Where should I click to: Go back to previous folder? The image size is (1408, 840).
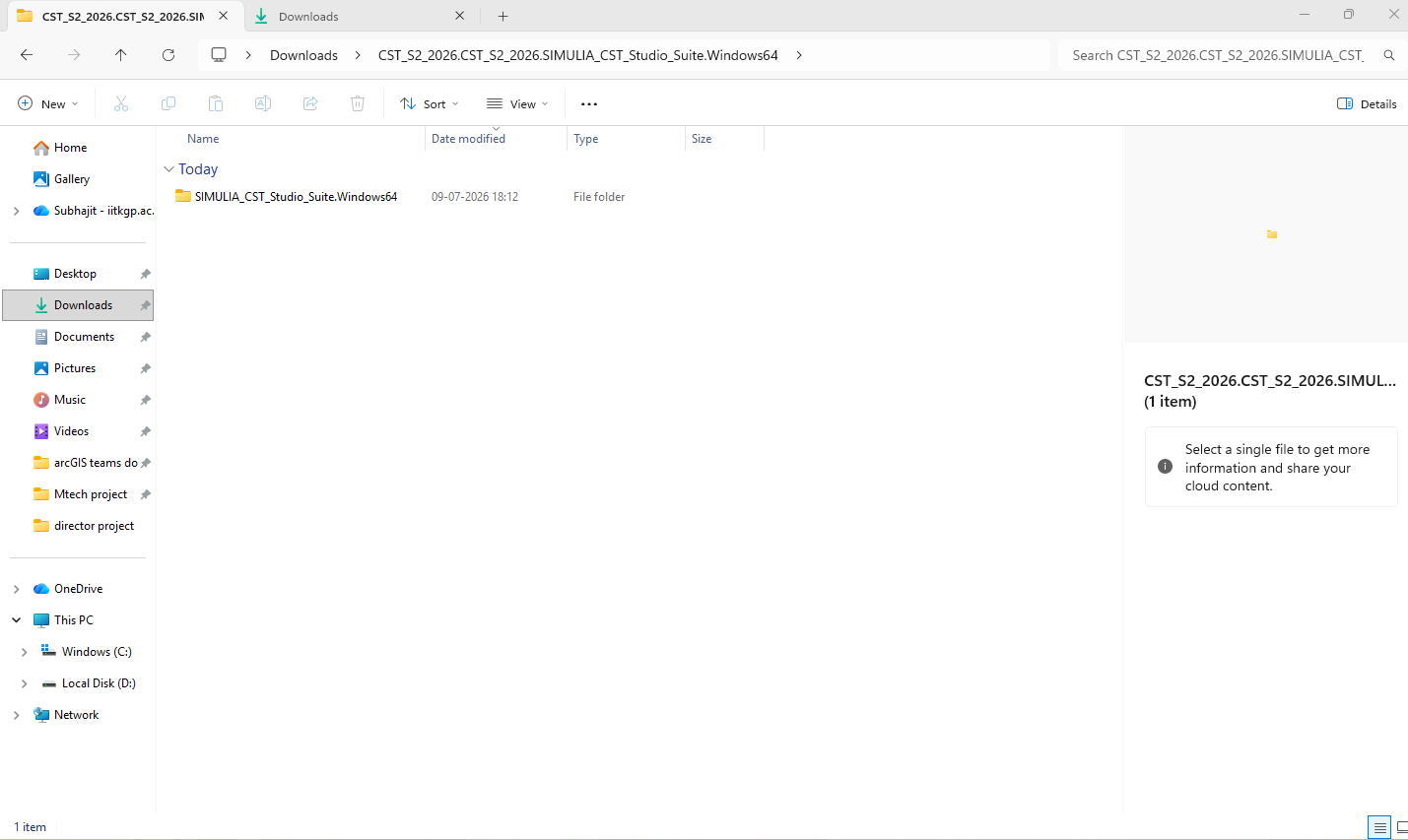(27, 55)
